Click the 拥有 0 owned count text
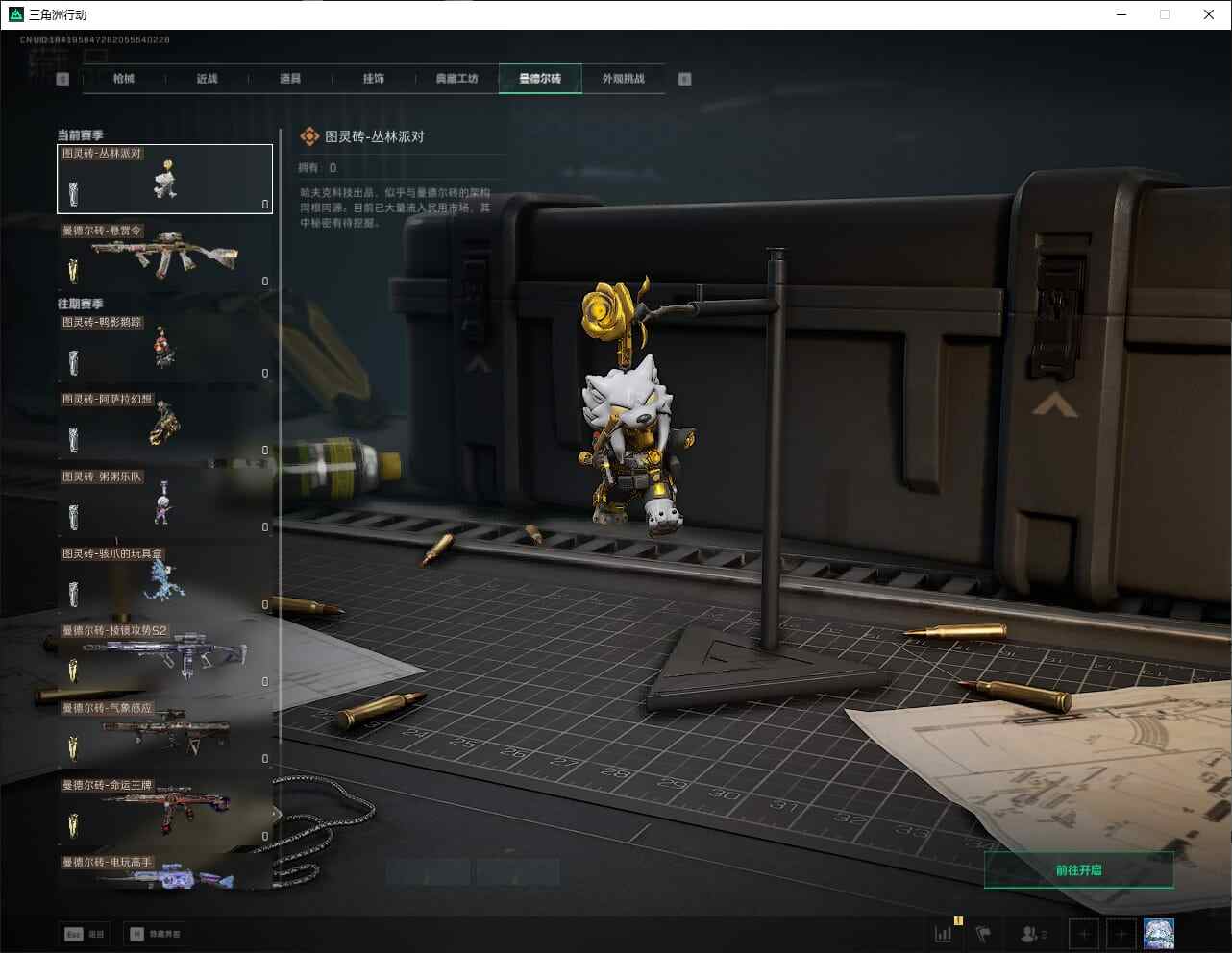The width and height of the screenshot is (1232, 953). 318,168
